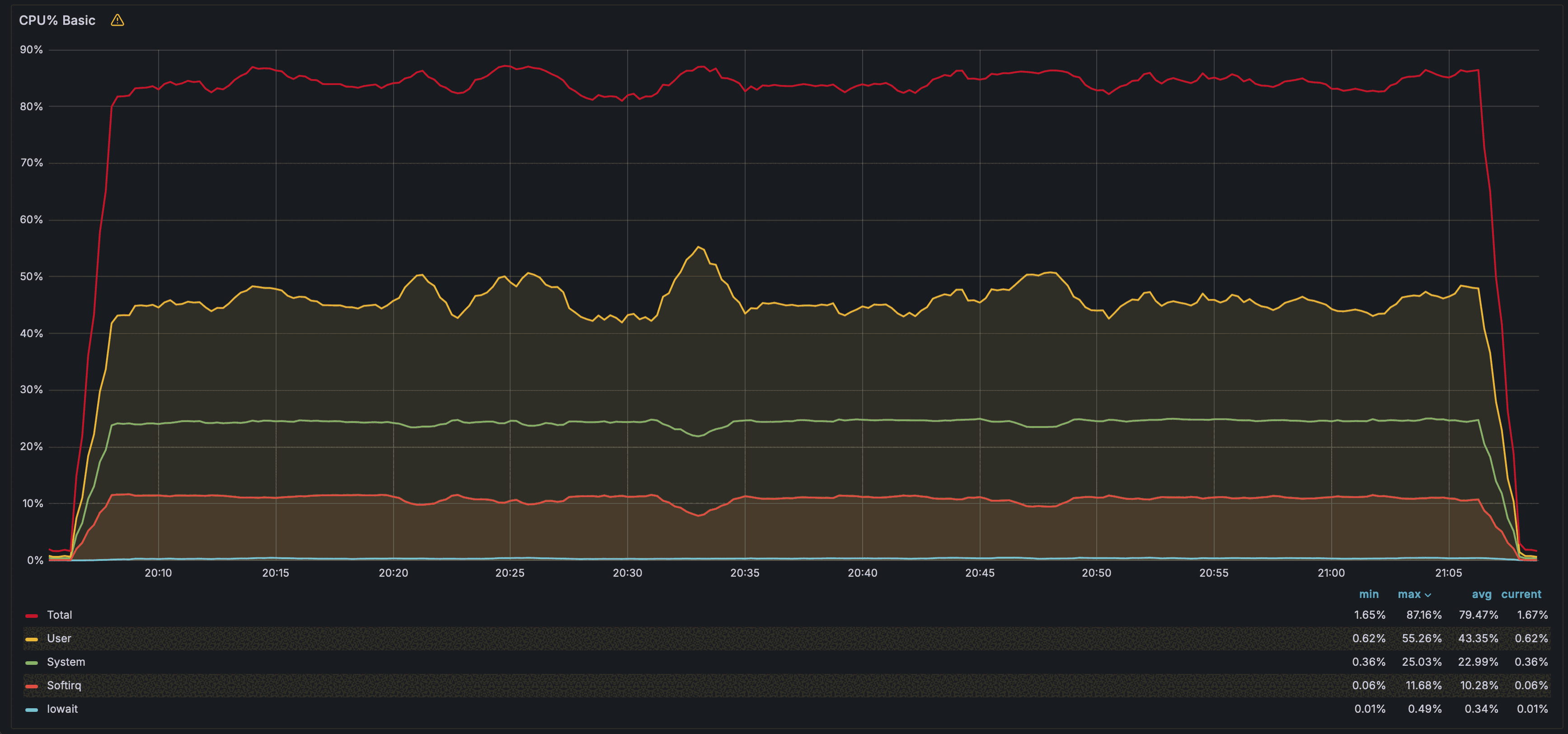Toggle visibility of the User series

click(59, 639)
